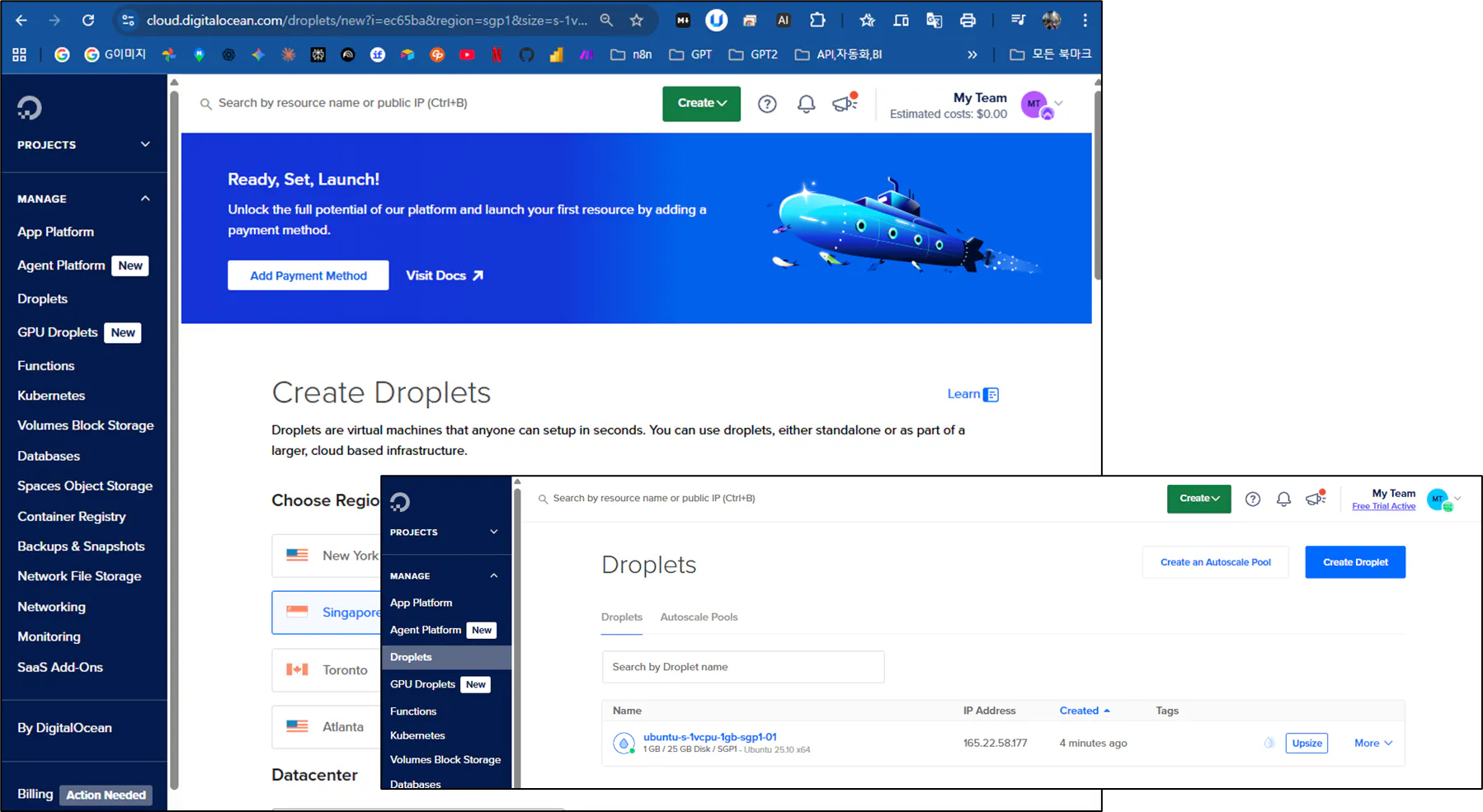The width and height of the screenshot is (1483, 812).
Task: Click the megaphone announcements icon on Create Droplets page
Action: point(845,103)
